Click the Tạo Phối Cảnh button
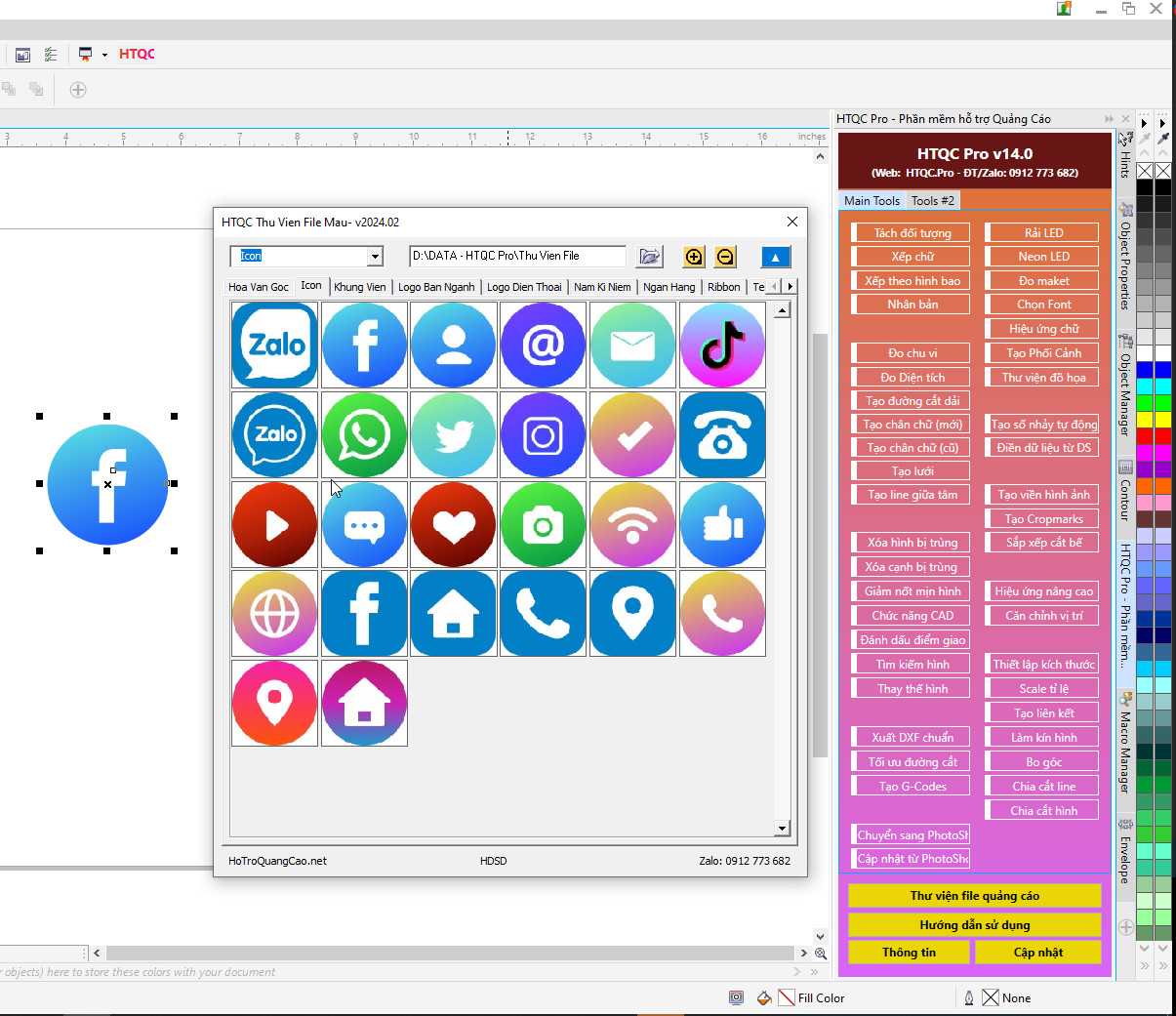Screen dimensions: 1176x1016 click(x=1043, y=353)
